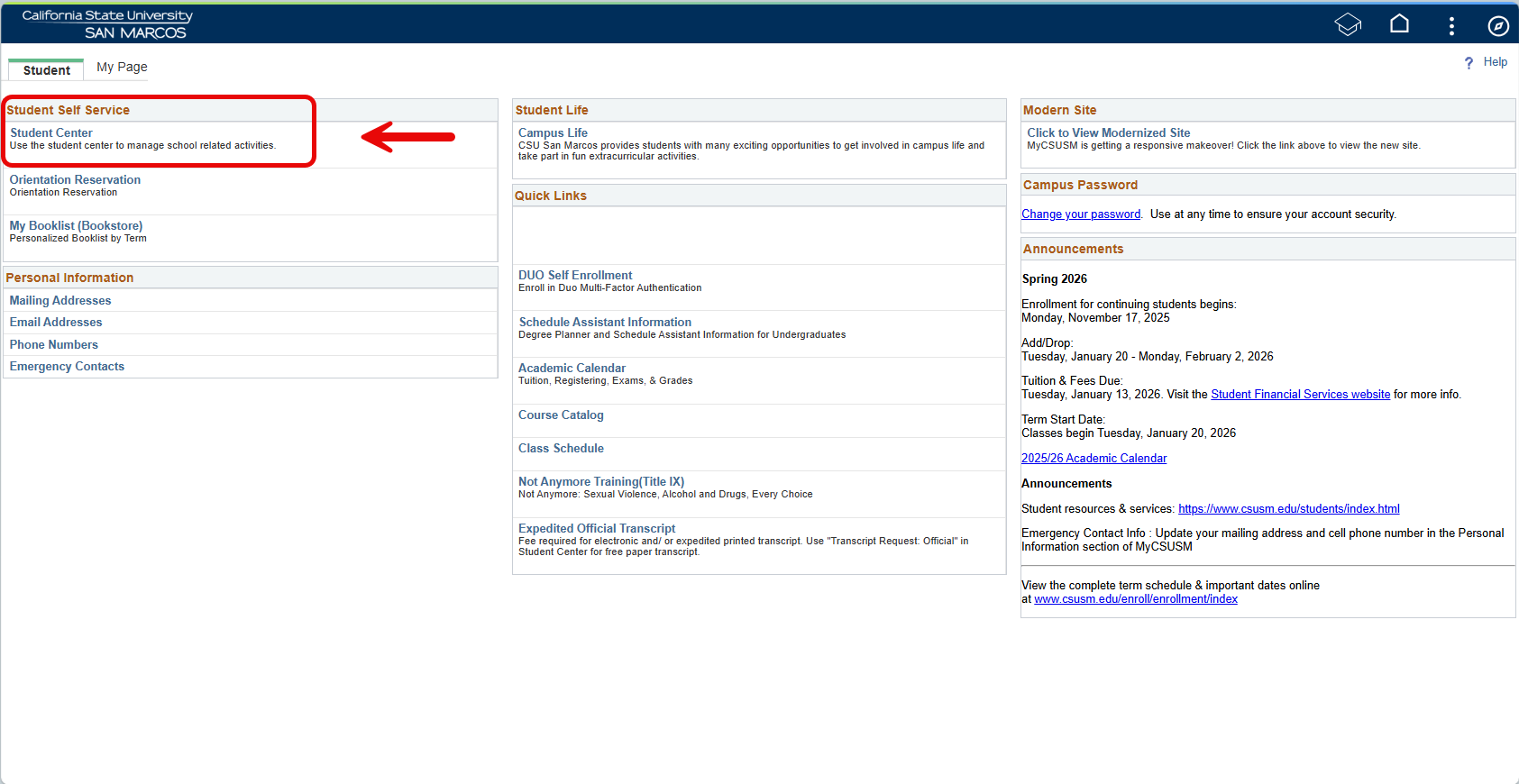Click the Quick Links heading
Screen dimensions: 1519x784
click(x=551, y=196)
